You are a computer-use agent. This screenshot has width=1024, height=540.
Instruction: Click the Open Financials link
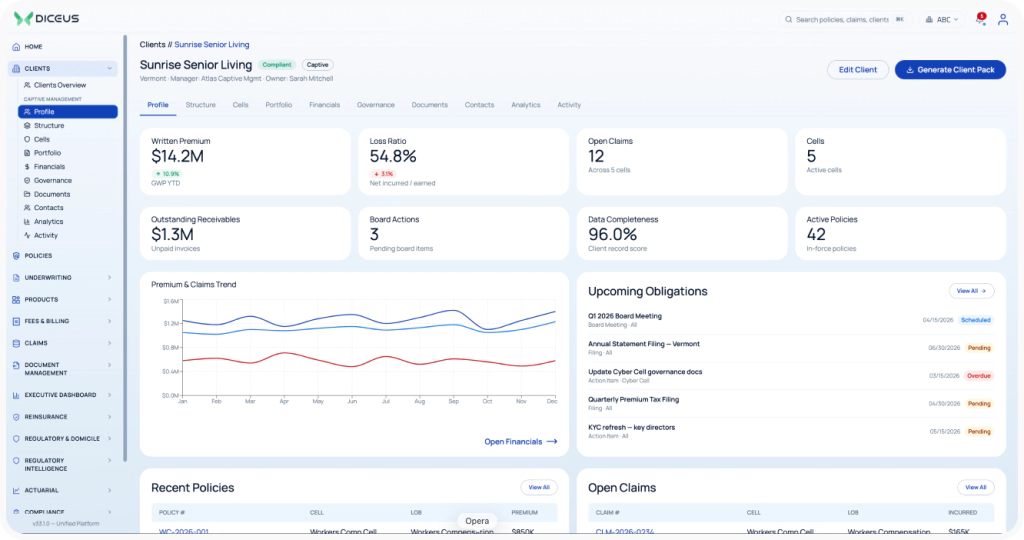coord(520,442)
